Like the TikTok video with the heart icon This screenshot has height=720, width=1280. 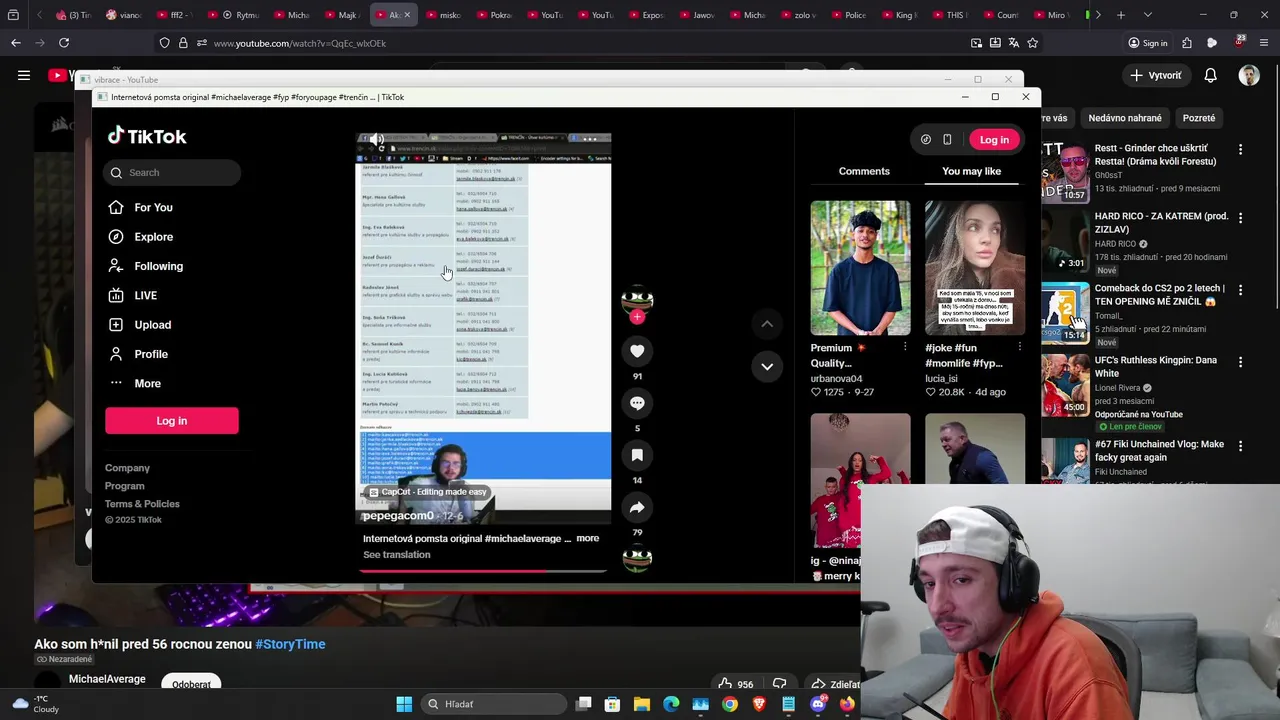637,351
